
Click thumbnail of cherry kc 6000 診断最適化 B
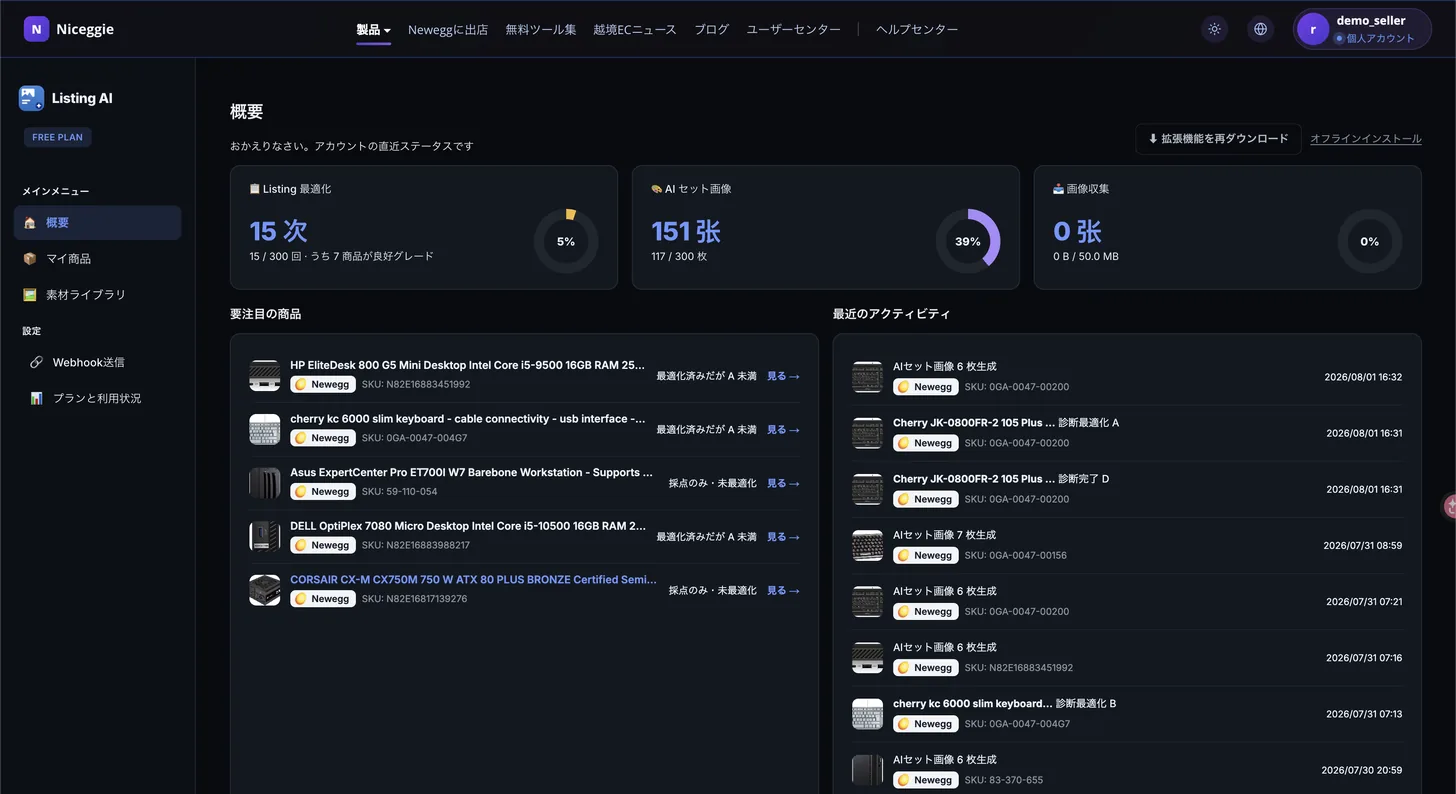(x=868, y=714)
